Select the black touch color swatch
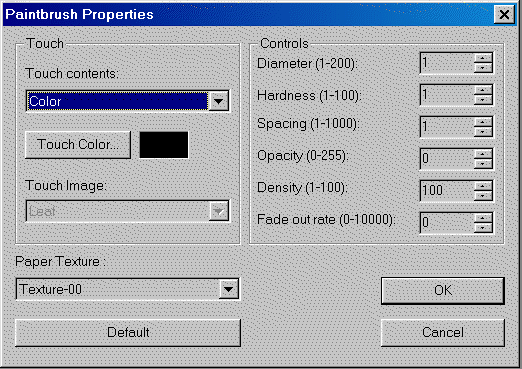522x369 pixels. (164, 145)
